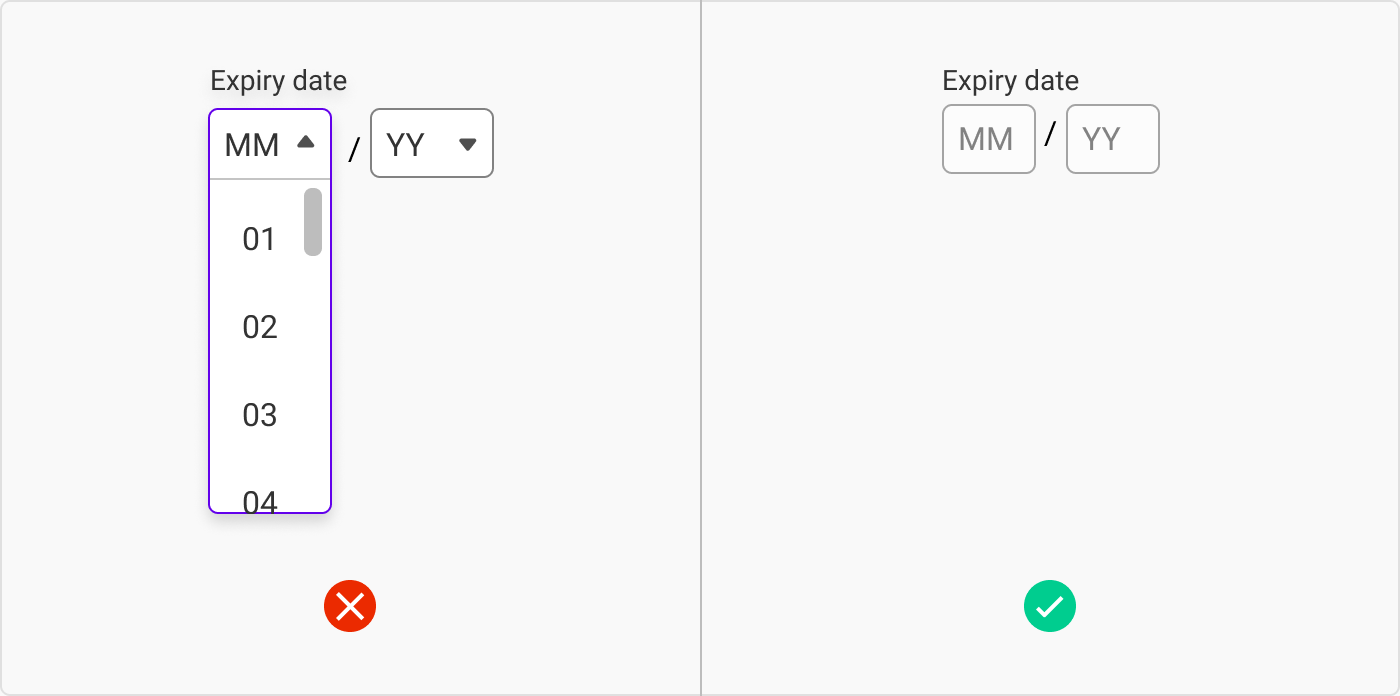The height and width of the screenshot is (696, 1400).
Task: Click the scrollbar thumb in the month dropdown
Action: 312,220
